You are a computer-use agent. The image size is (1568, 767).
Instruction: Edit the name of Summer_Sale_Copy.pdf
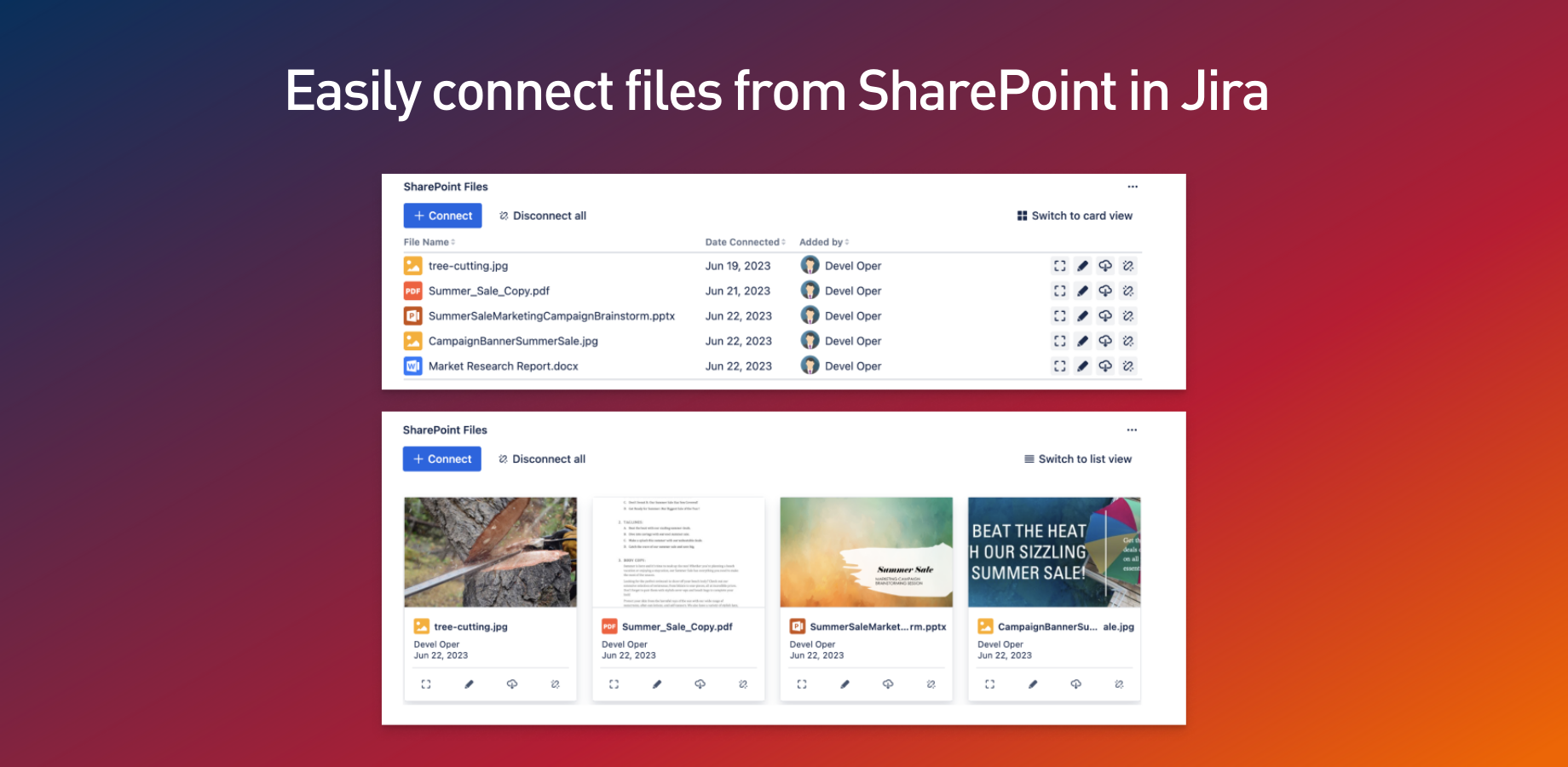pos(1082,291)
